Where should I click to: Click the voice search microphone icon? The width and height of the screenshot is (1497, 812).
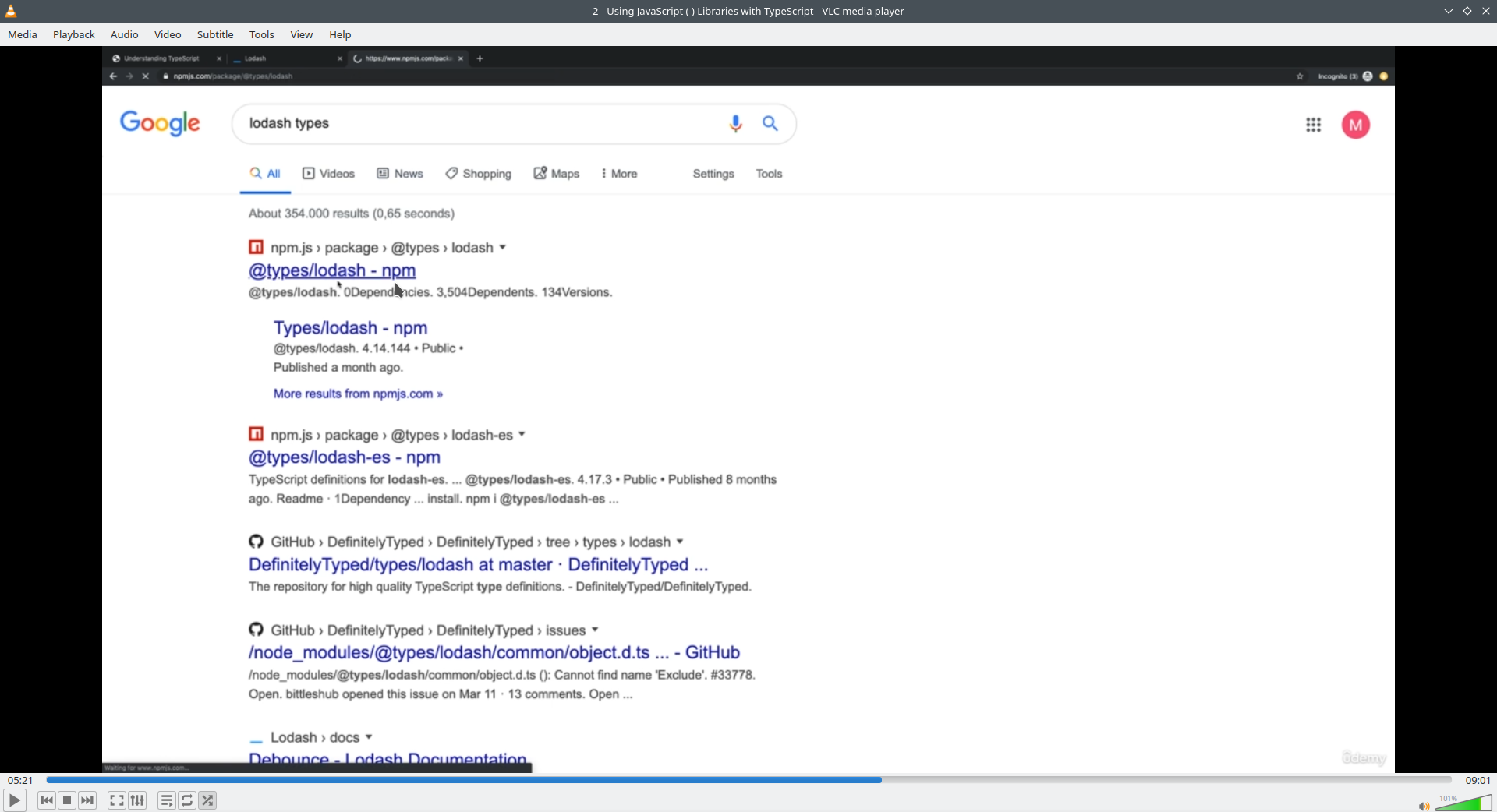(x=735, y=124)
